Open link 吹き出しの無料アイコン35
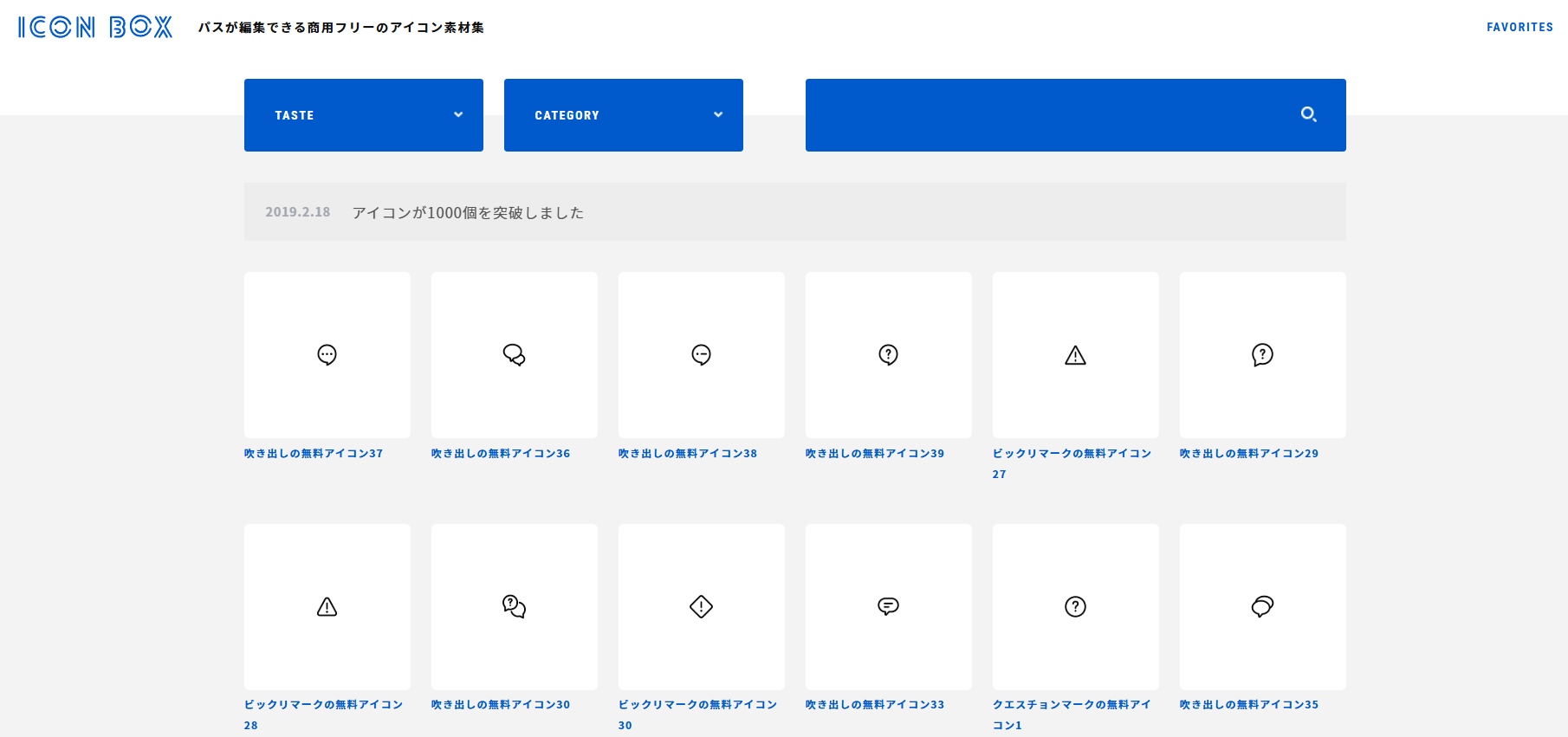The width and height of the screenshot is (1568, 737). point(1249,704)
